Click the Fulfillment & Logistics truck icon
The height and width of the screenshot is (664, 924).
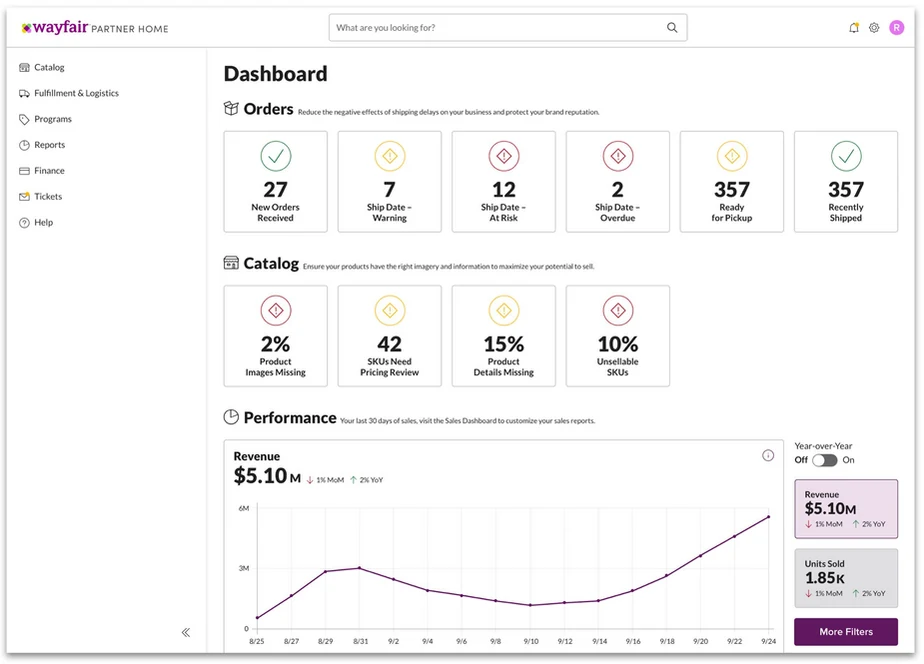click(24, 94)
